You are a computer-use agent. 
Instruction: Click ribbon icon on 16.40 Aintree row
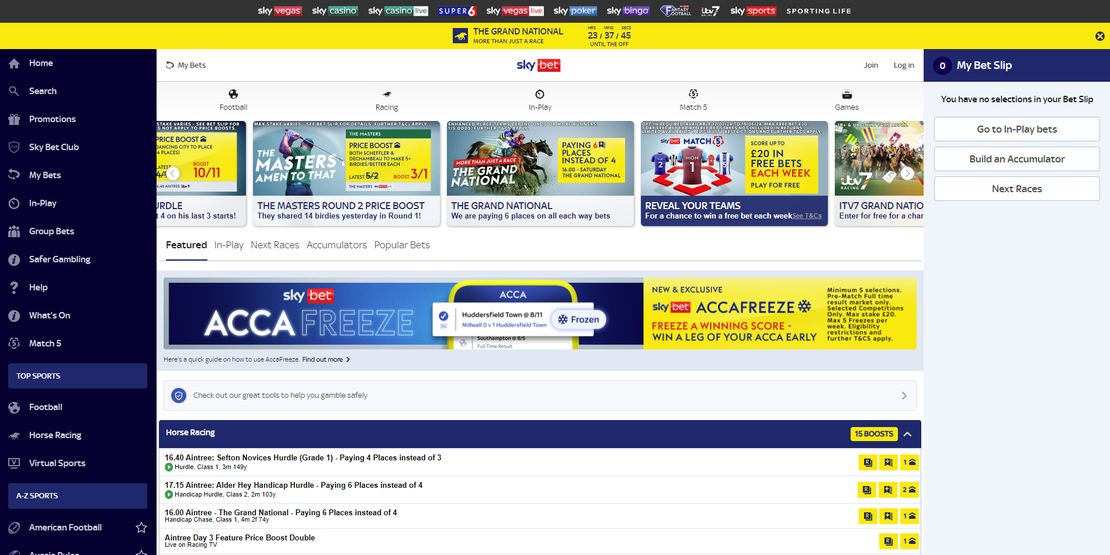coord(888,462)
